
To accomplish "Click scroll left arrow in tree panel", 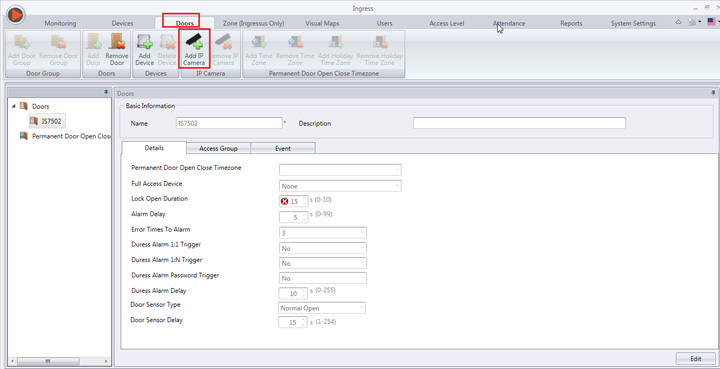I will [12, 361].
